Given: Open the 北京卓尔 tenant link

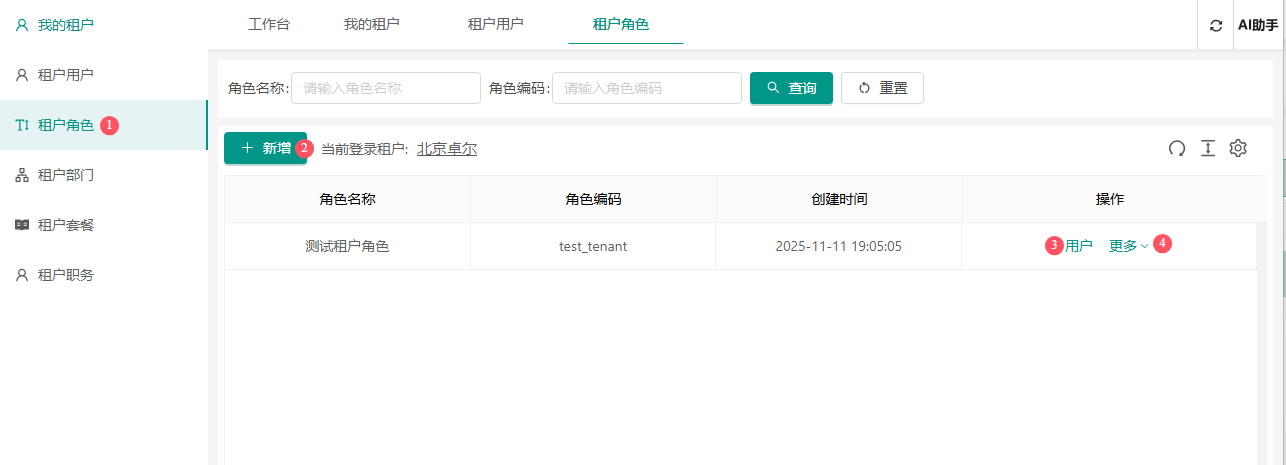Looking at the screenshot, I should pyautogui.click(x=447, y=149).
